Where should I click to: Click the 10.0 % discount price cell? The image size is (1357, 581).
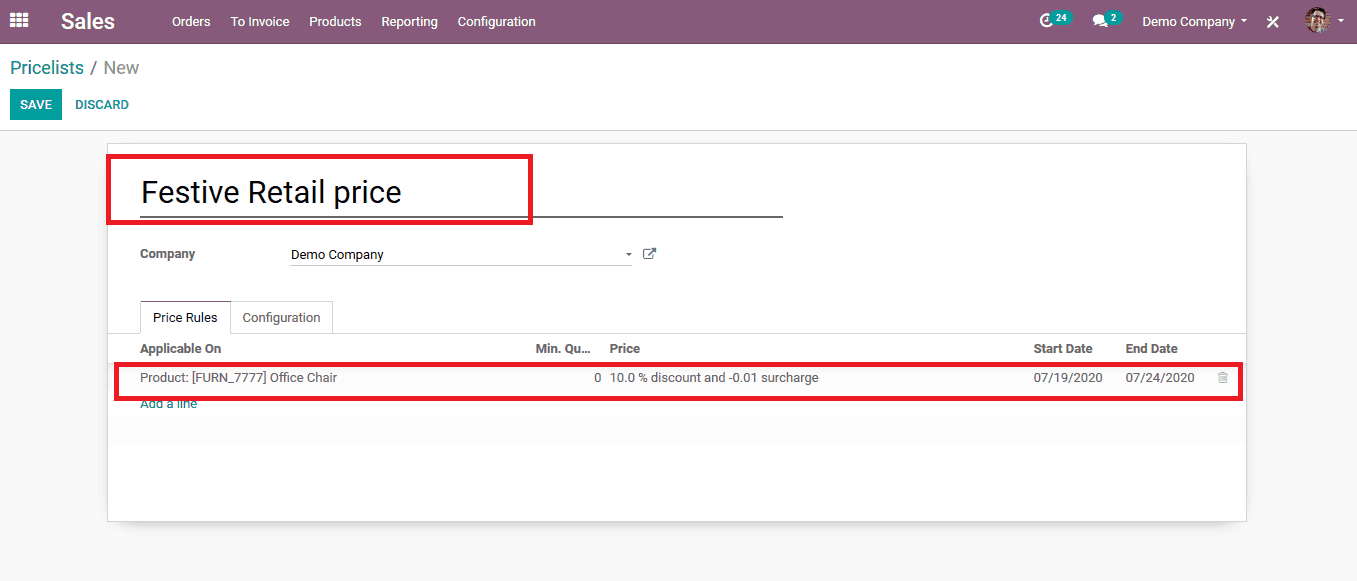click(714, 378)
